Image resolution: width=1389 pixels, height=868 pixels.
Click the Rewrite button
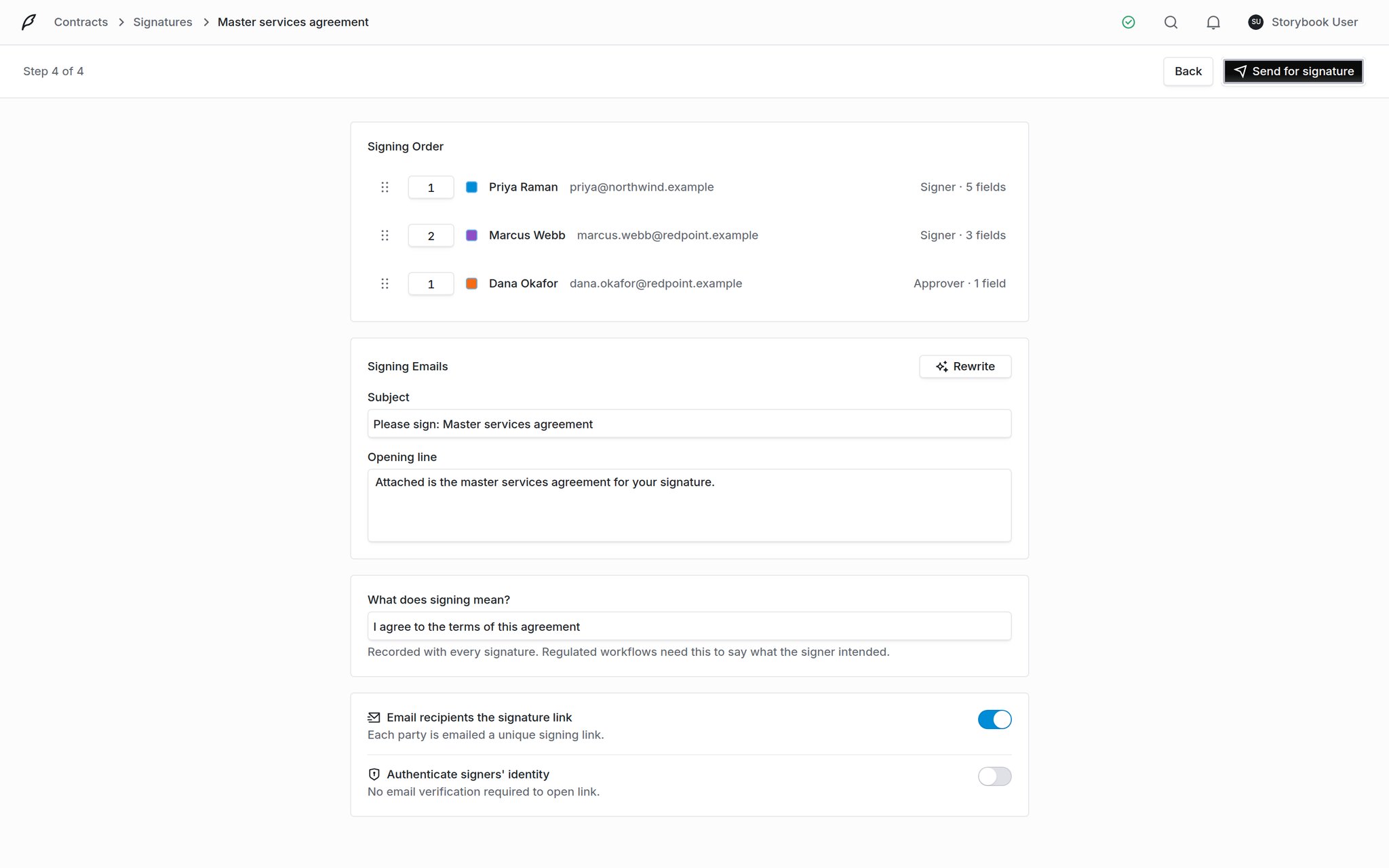click(x=965, y=366)
